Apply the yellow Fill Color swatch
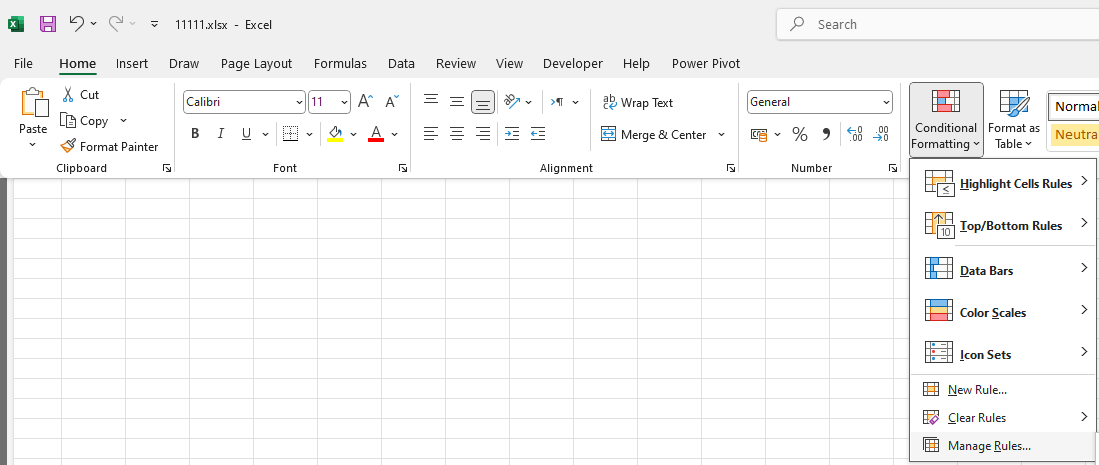The height and width of the screenshot is (465, 1099). pos(335,134)
